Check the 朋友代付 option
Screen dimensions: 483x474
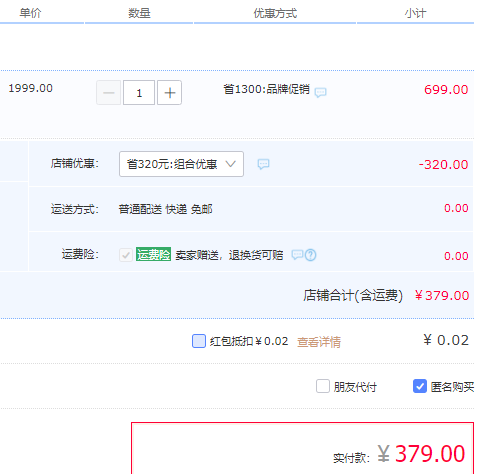323,386
